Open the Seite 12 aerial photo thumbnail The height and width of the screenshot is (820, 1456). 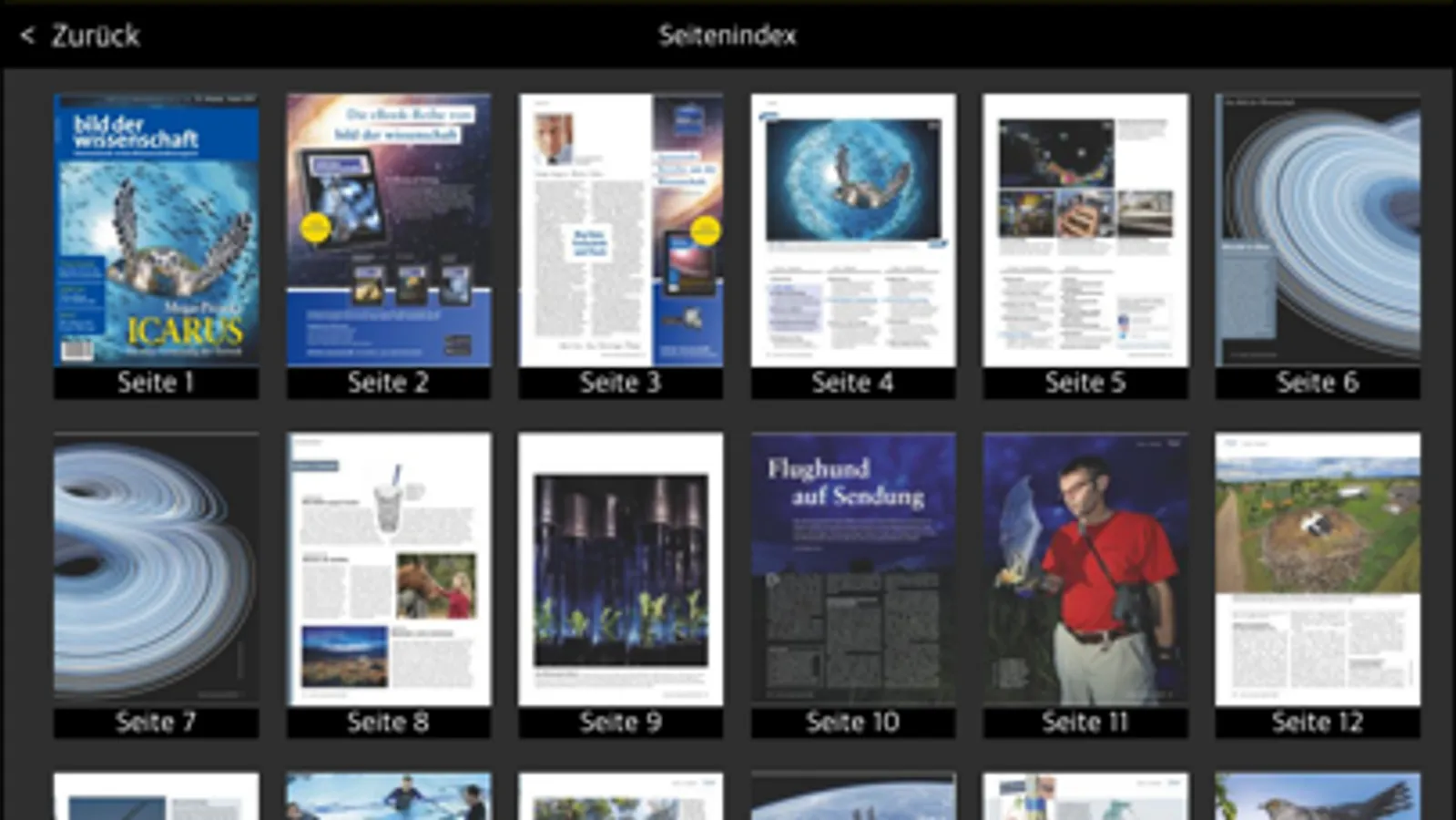point(1318,569)
